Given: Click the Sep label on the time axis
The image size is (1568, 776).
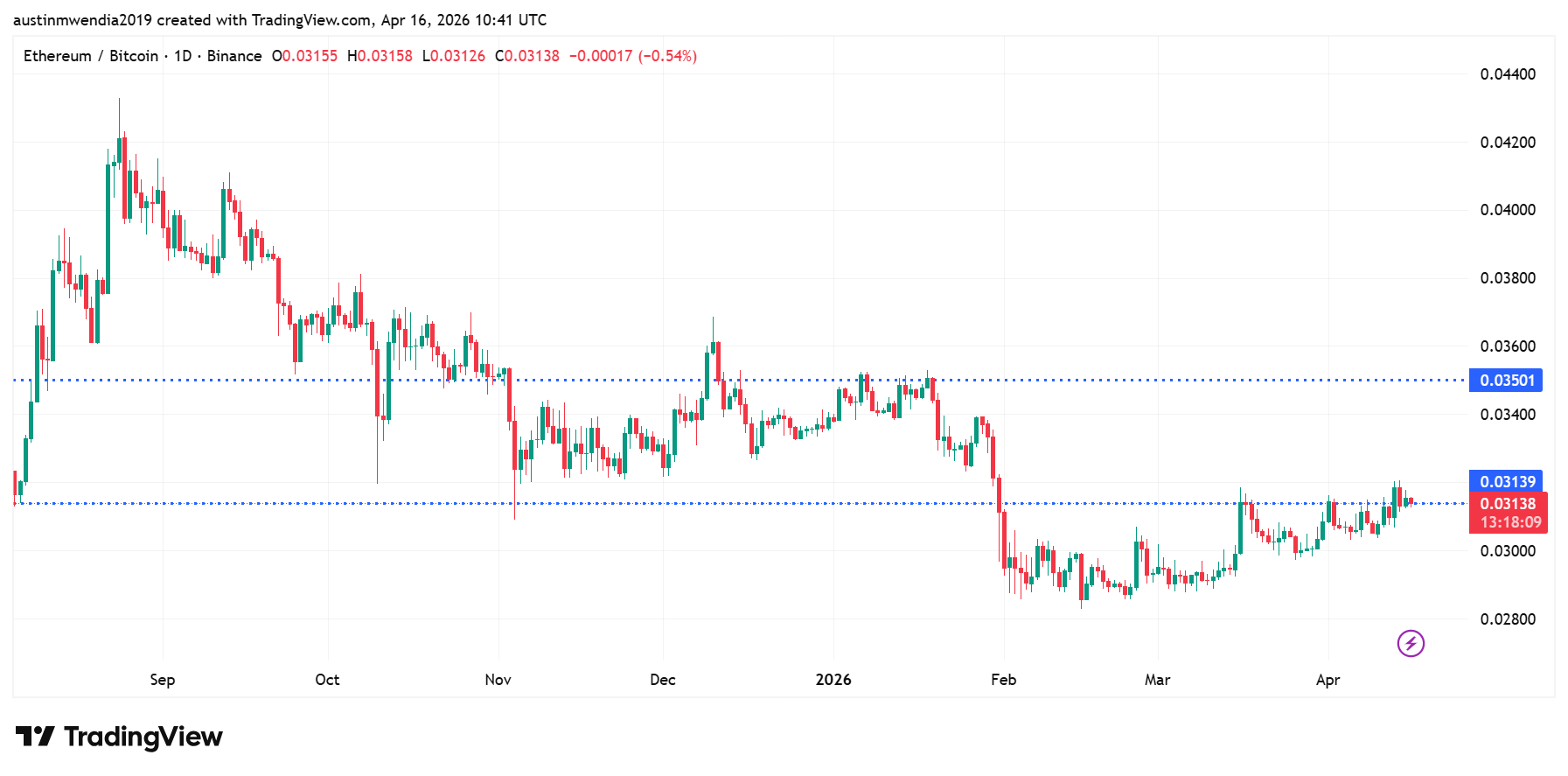Looking at the screenshot, I should [163, 680].
